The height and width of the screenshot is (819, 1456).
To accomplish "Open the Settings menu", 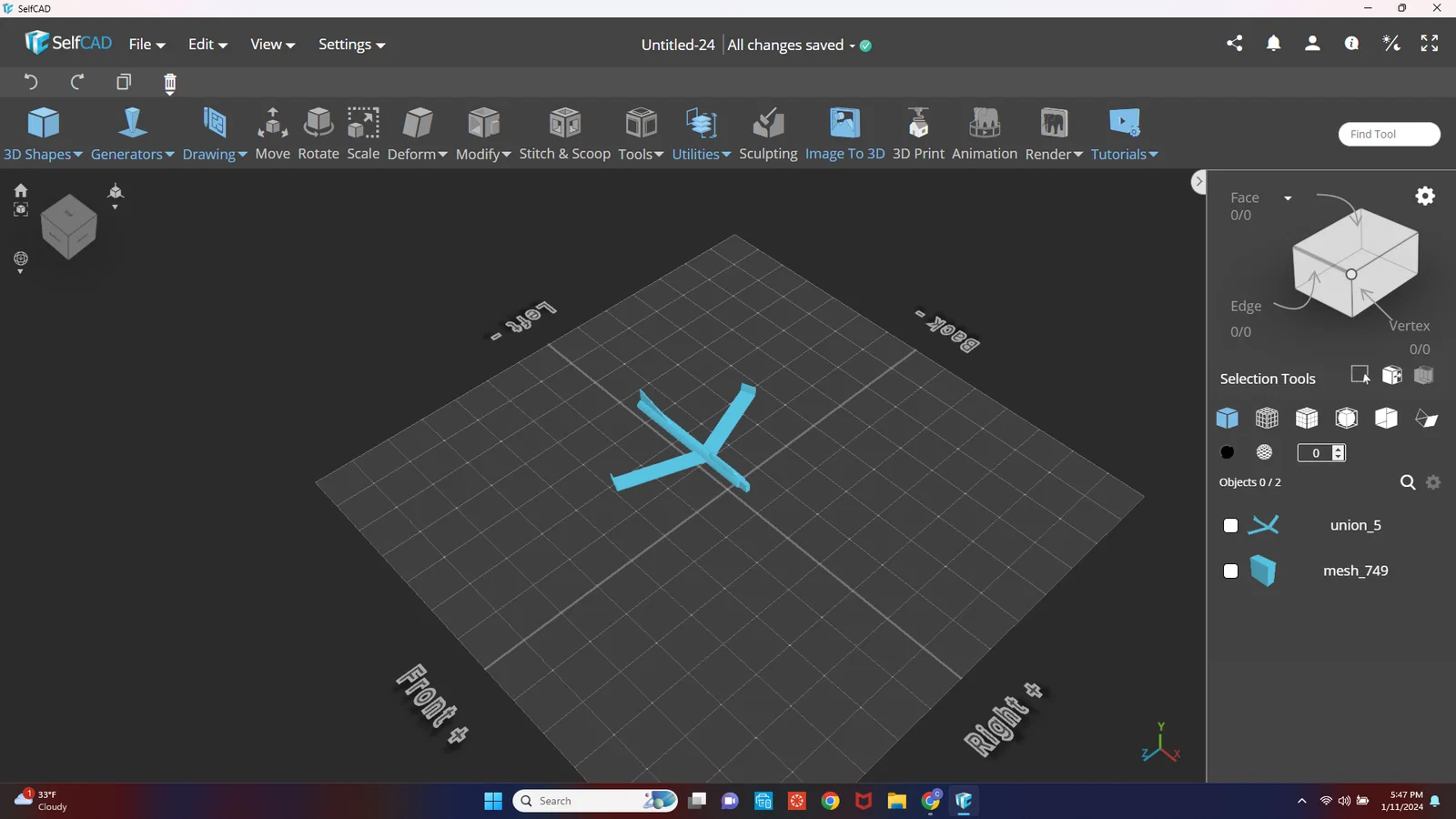I will 352,45.
